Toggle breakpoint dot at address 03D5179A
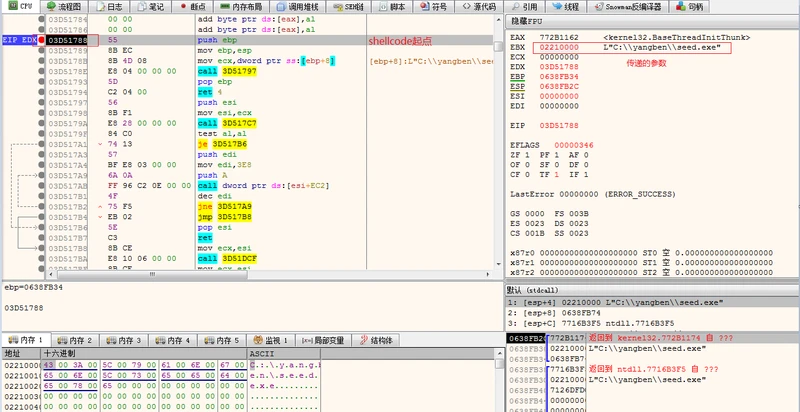800x412 pixels. (x=41, y=123)
